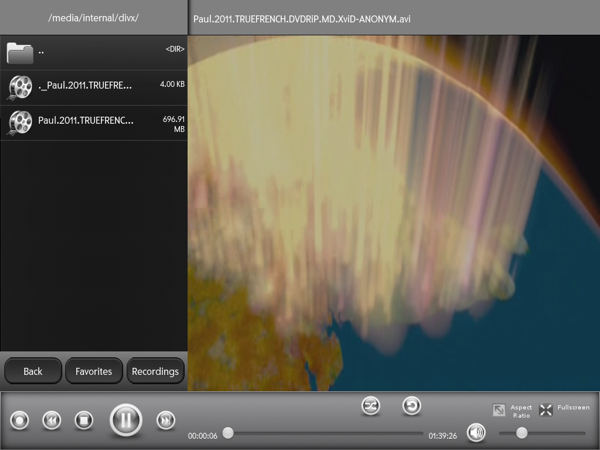Enter Fullscreen mode icon
The width and height of the screenshot is (600, 450).
(x=546, y=410)
